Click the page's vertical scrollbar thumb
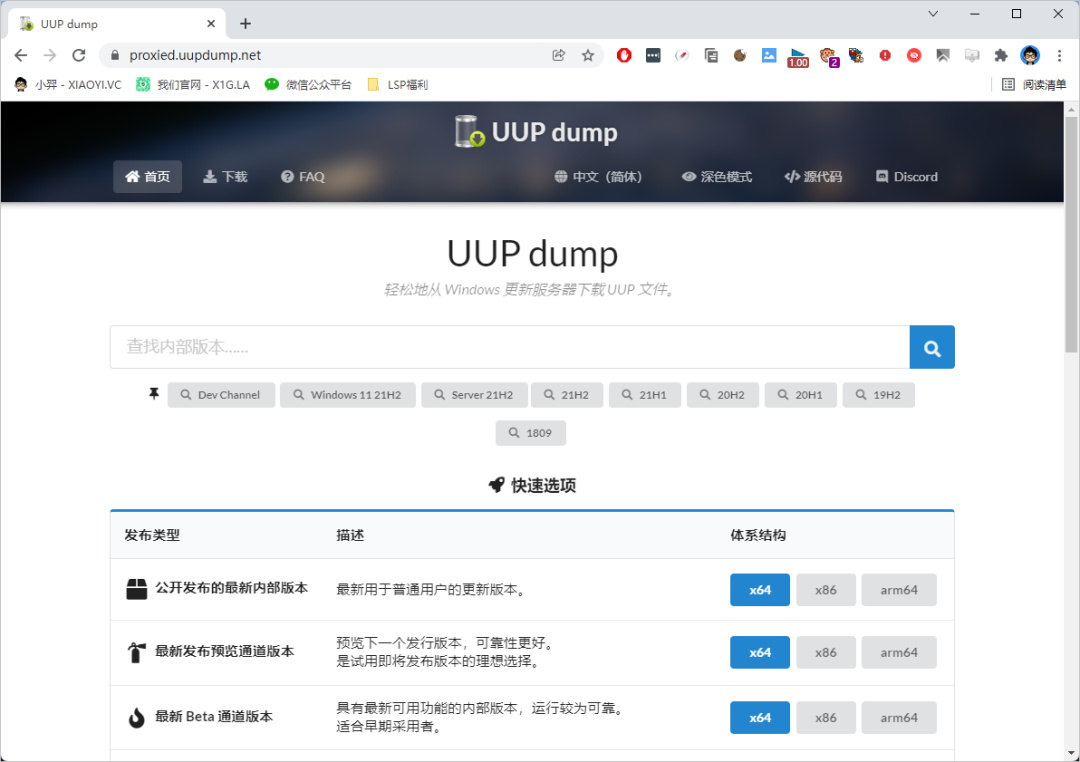This screenshot has width=1080, height=762. pyautogui.click(x=1071, y=234)
